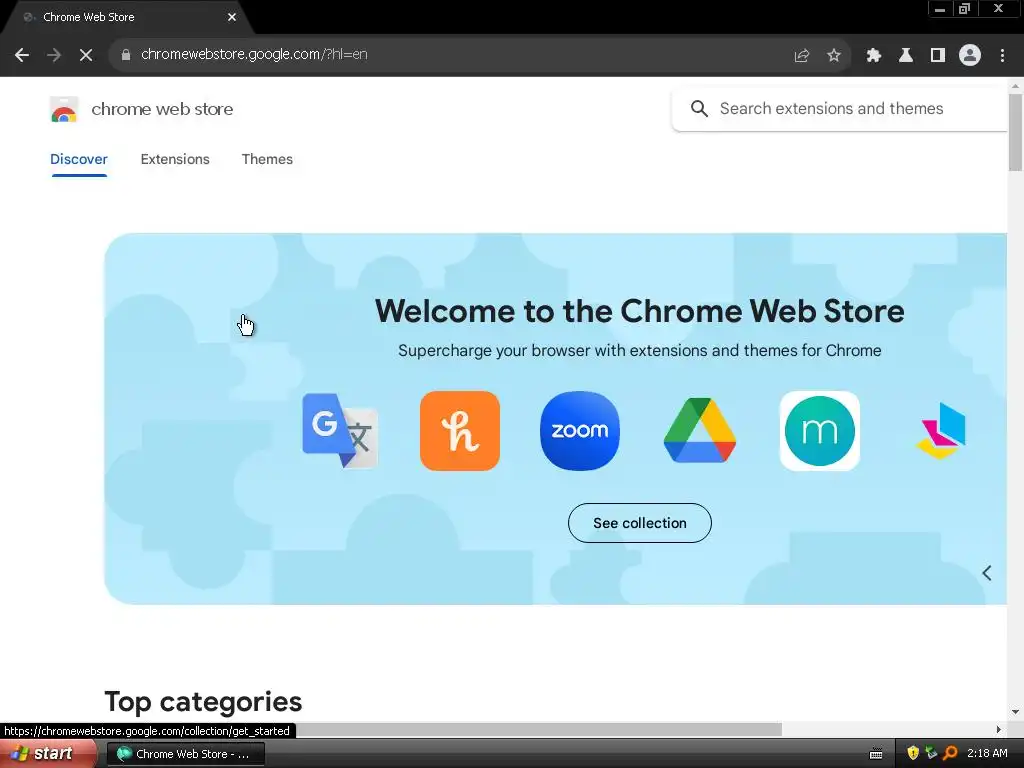Click the vertical scrollbar thumb
The height and width of the screenshot is (768, 1024).
click(x=1015, y=133)
